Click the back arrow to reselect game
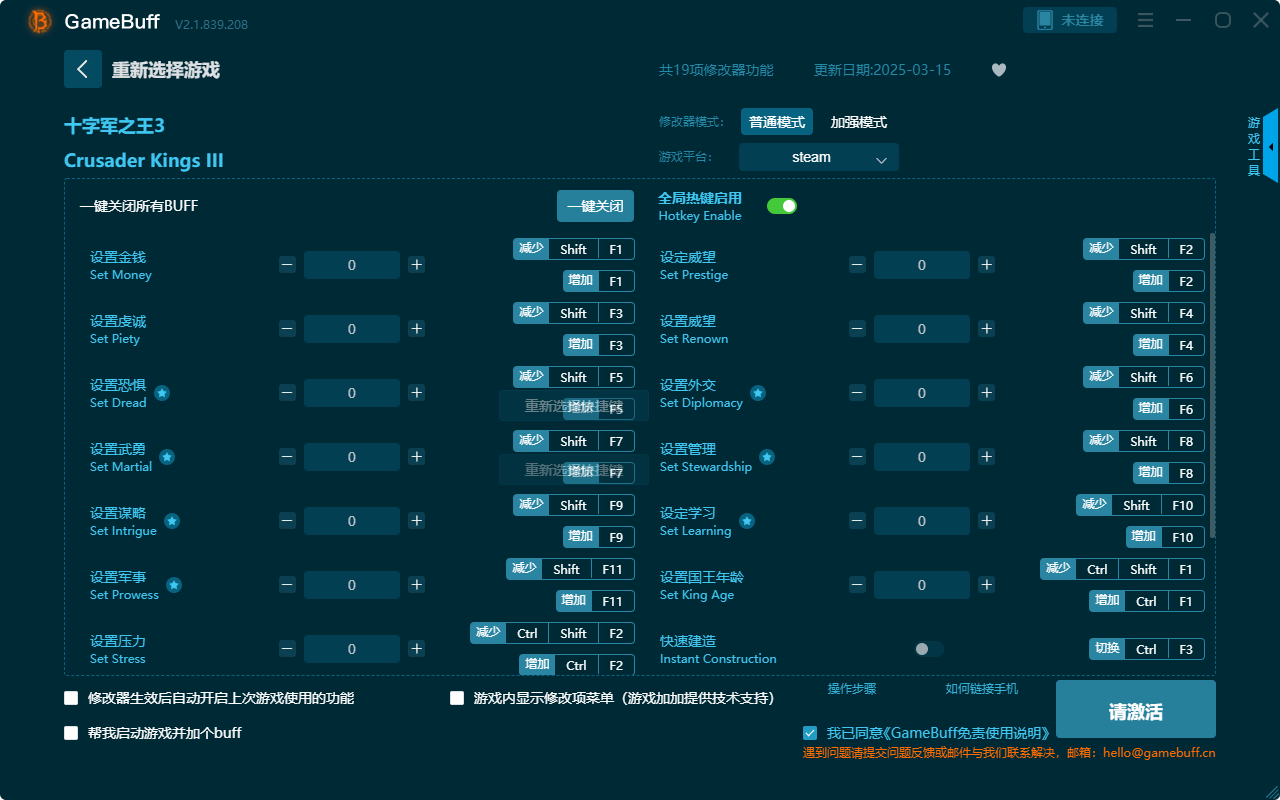This screenshot has height=800, width=1280. tap(83, 69)
